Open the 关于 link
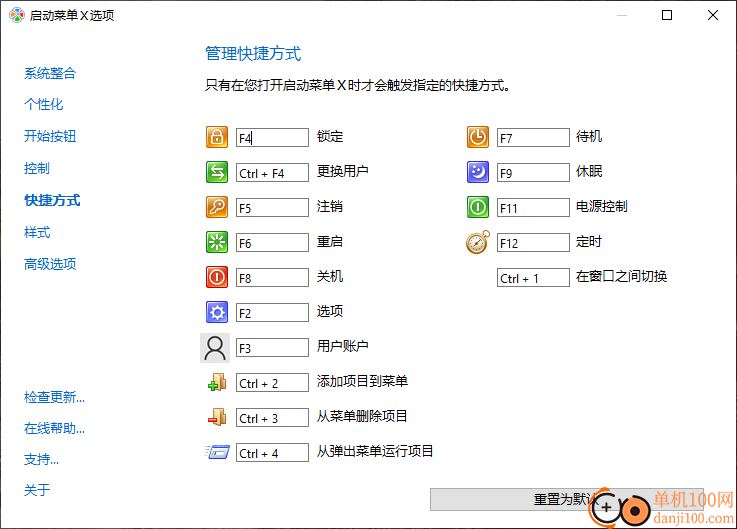Viewport: 737px width, 529px height. coord(37,490)
